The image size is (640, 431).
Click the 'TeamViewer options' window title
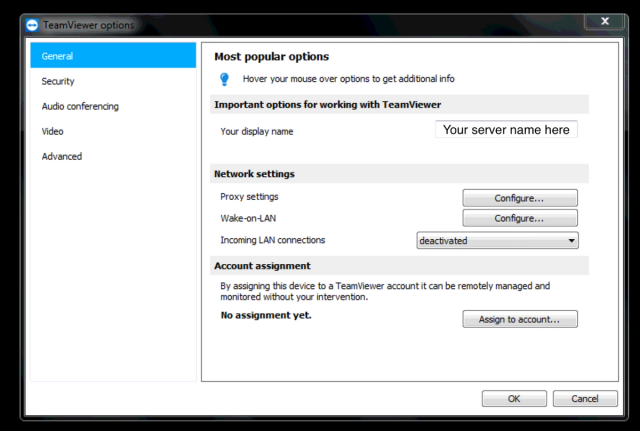tap(89, 25)
